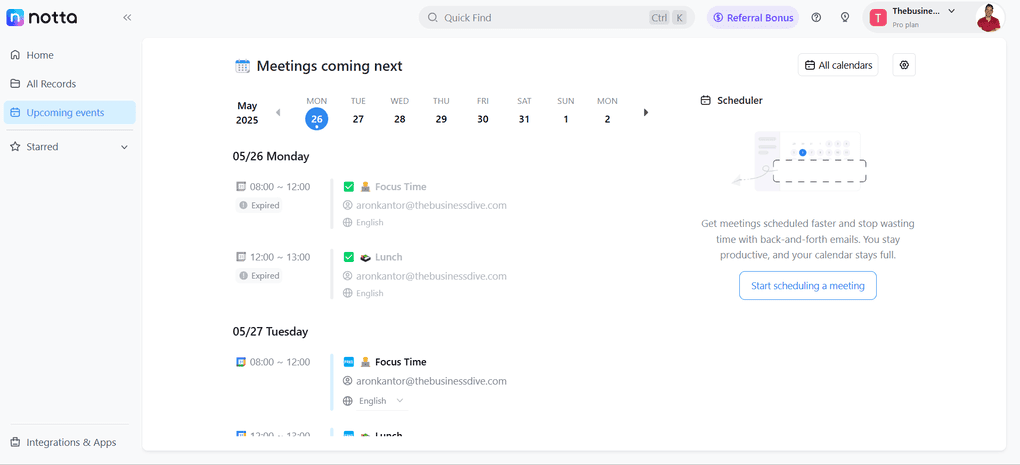Open calendar settings gear icon

point(904,65)
